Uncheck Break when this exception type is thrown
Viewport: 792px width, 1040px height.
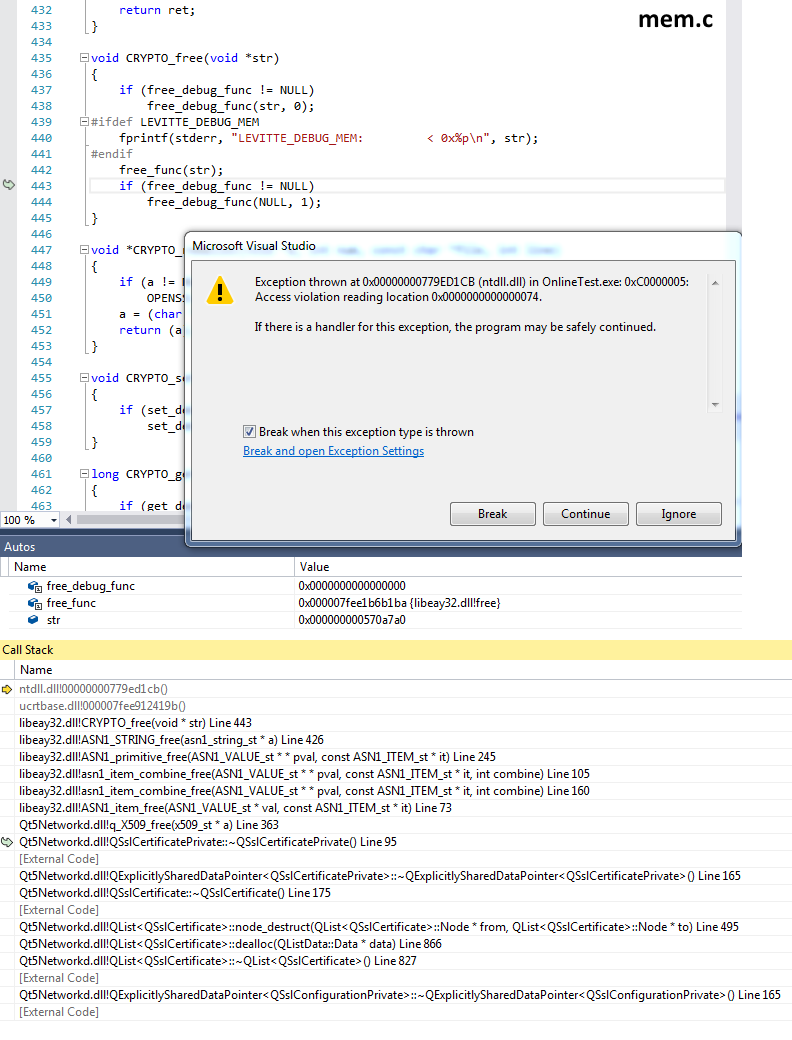[249, 432]
